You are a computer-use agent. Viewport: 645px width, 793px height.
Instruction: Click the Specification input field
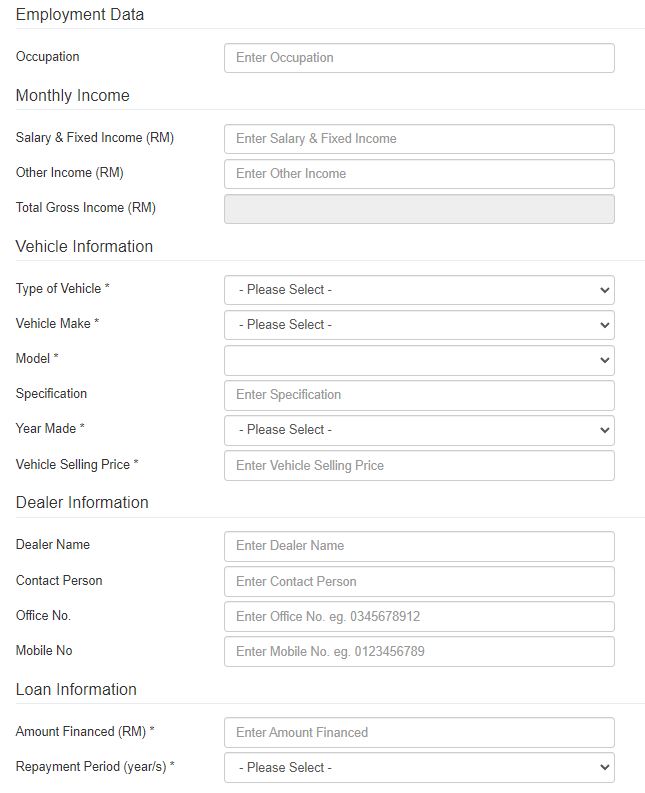point(419,395)
